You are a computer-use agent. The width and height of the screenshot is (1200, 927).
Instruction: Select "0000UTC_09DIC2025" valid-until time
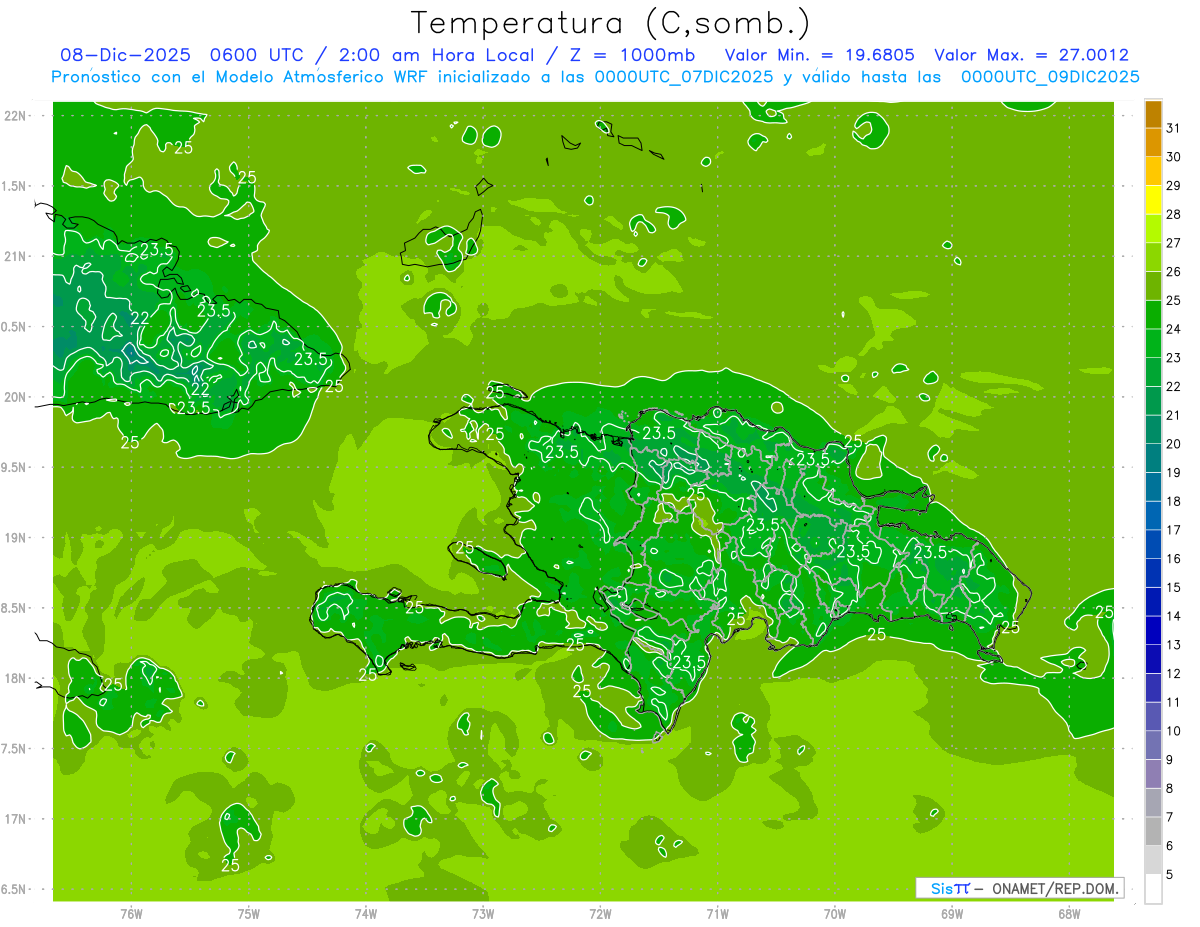[1050, 77]
